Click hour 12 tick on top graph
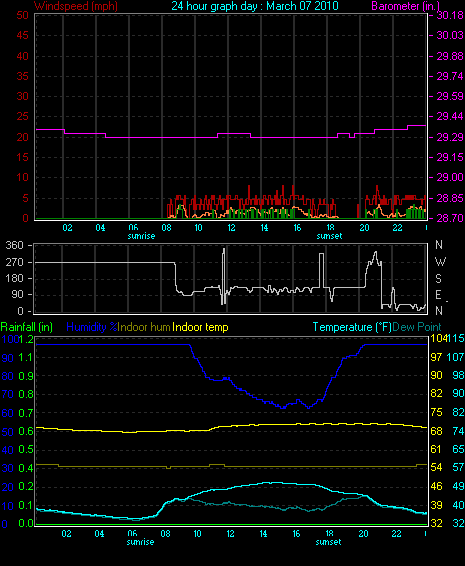465x566 pixels. pos(231,228)
